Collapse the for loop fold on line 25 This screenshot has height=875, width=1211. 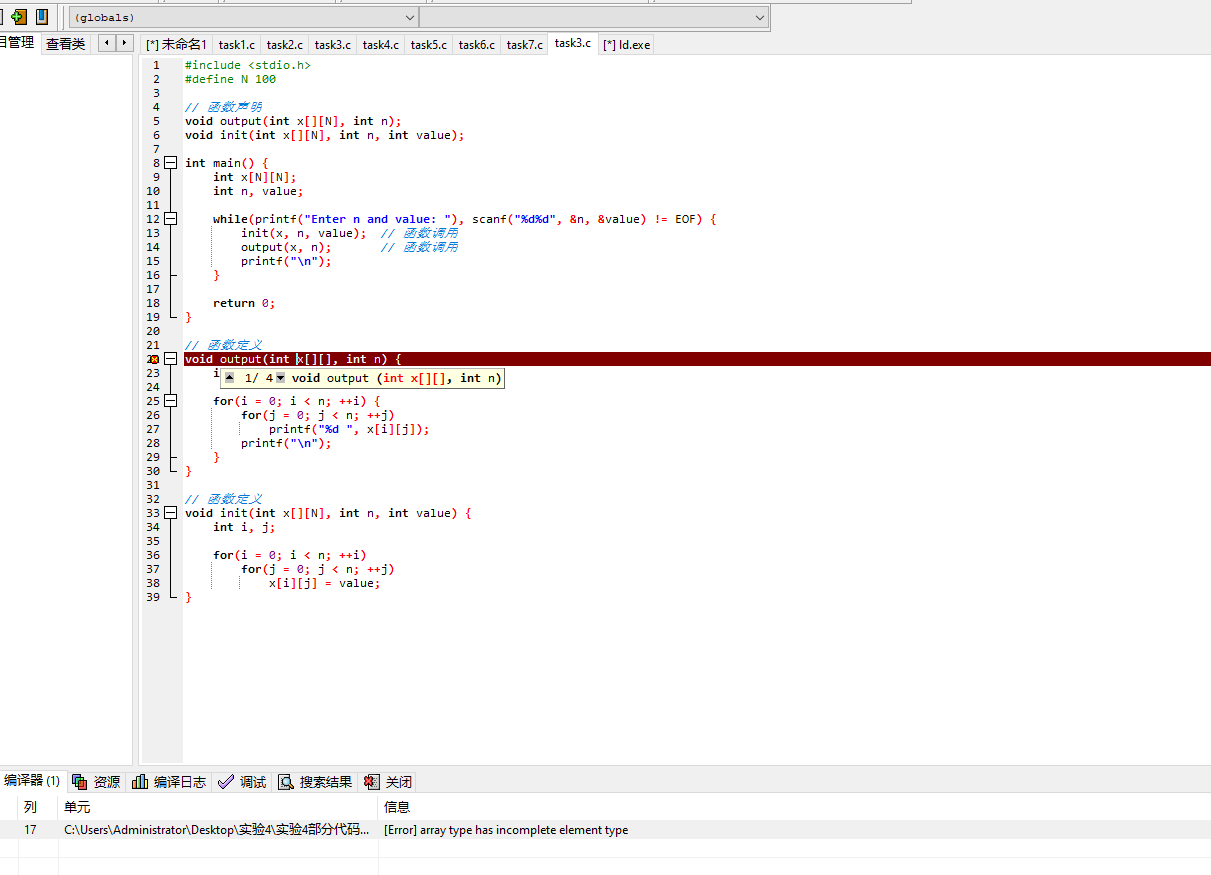coord(171,401)
